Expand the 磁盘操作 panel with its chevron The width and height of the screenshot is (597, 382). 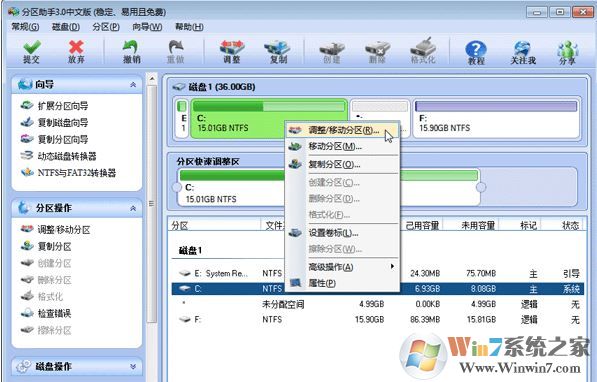point(133,366)
